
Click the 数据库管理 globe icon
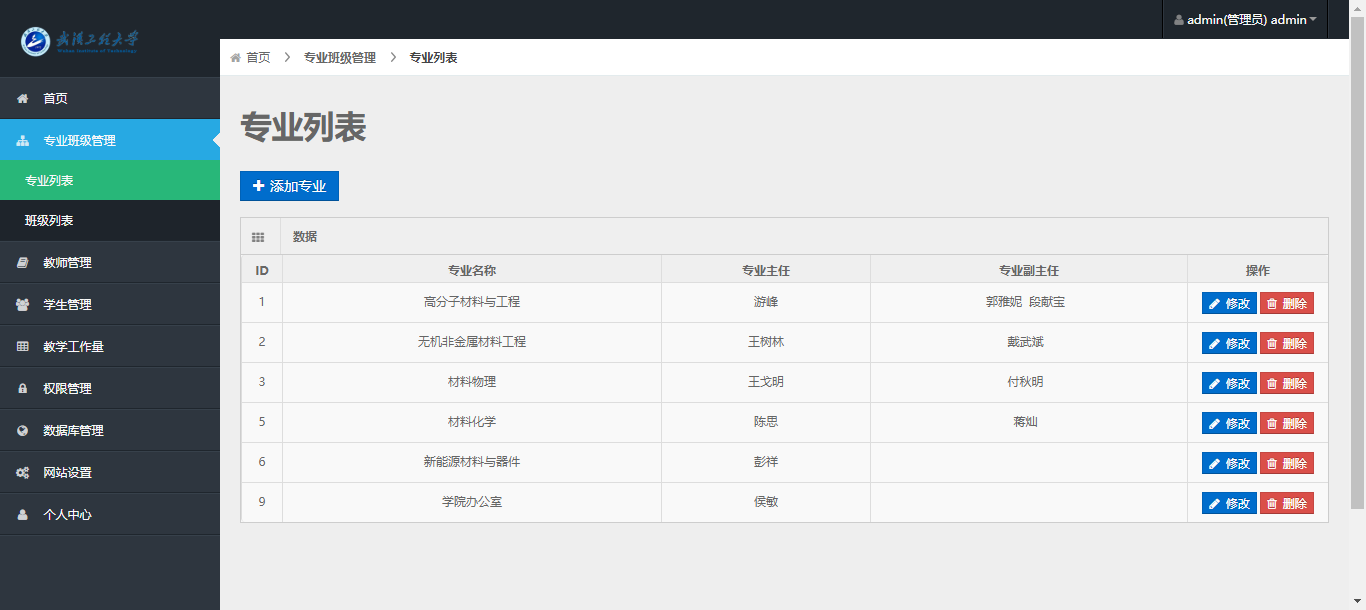[23, 431]
